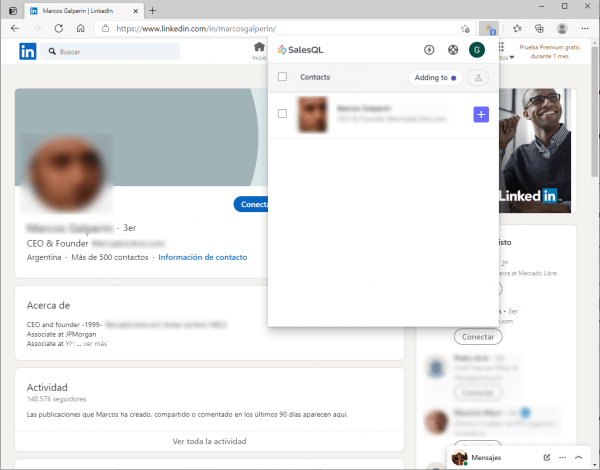Click the SalesQL logo
Viewport: 600px width, 470px height.
(300, 50)
